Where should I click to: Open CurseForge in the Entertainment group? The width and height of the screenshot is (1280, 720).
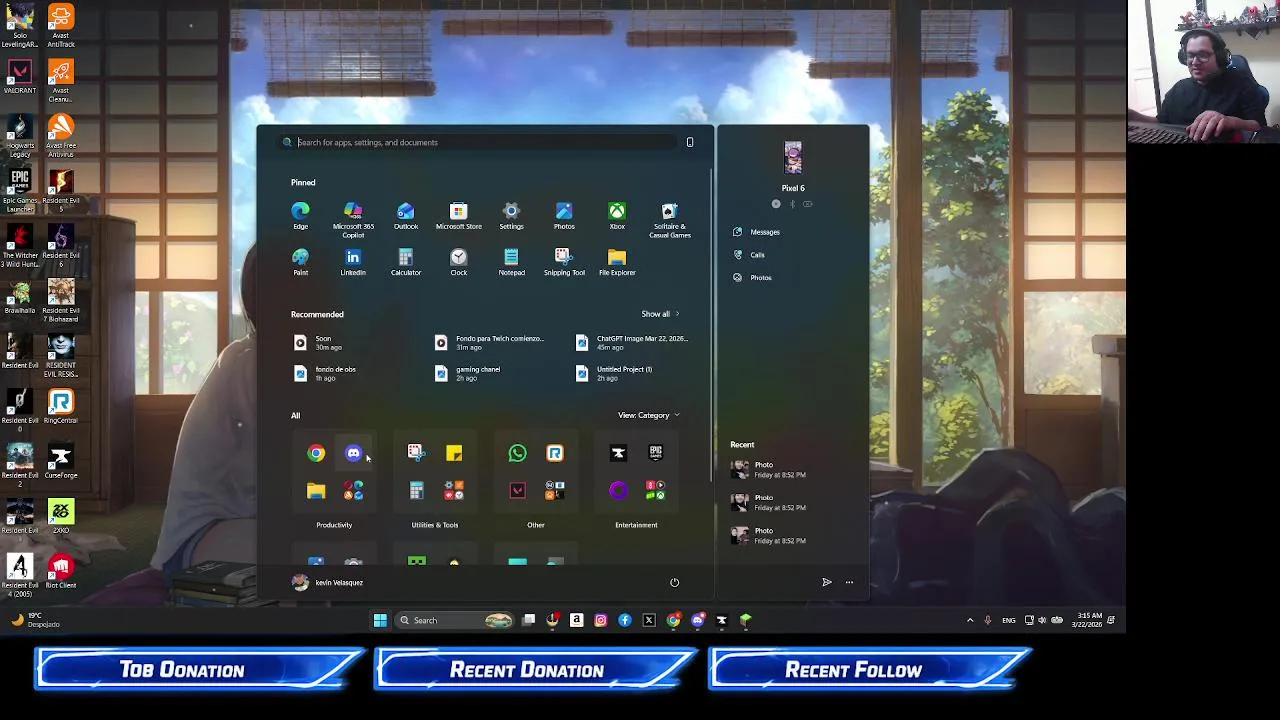click(x=618, y=454)
